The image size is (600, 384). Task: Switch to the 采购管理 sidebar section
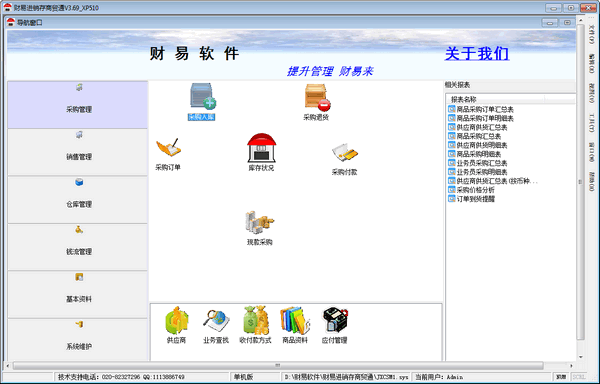[x=78, y=104]
